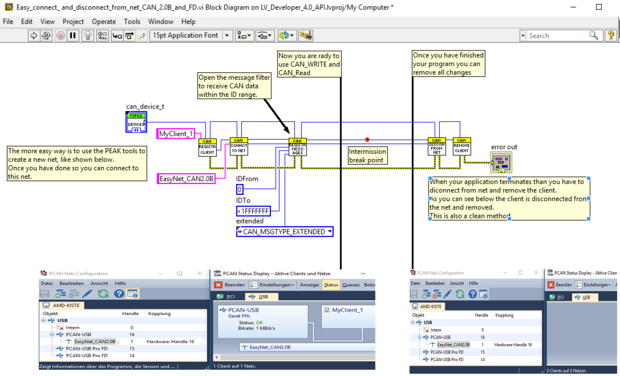Click the IDTo constant 1FFFFFFF
The width and height of the screenshot is (620, 376).
pyautogui.click(x=253, y=211)
